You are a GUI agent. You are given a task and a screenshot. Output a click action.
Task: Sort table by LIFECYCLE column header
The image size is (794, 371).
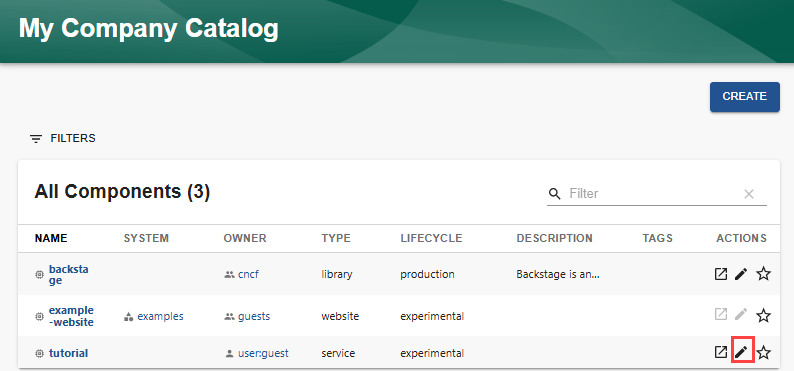point(431,238)
